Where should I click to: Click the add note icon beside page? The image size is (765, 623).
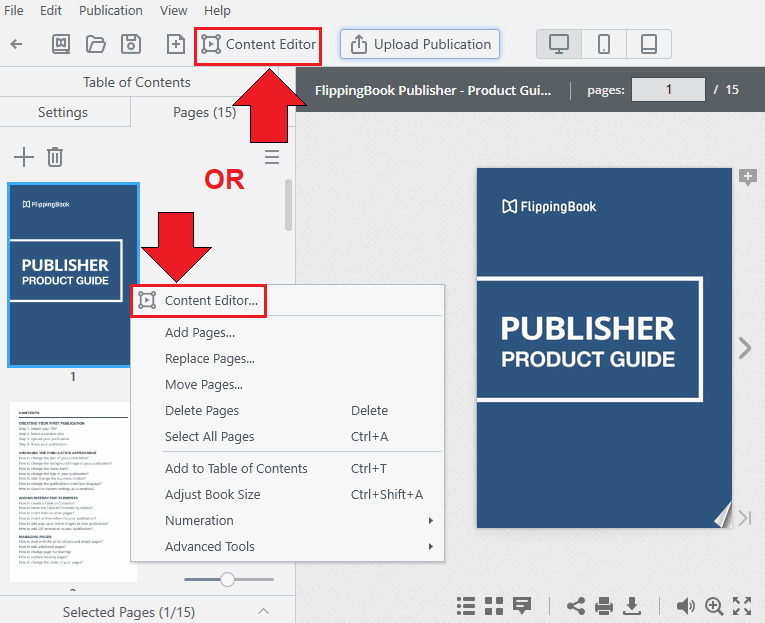[x=748, y=177]
